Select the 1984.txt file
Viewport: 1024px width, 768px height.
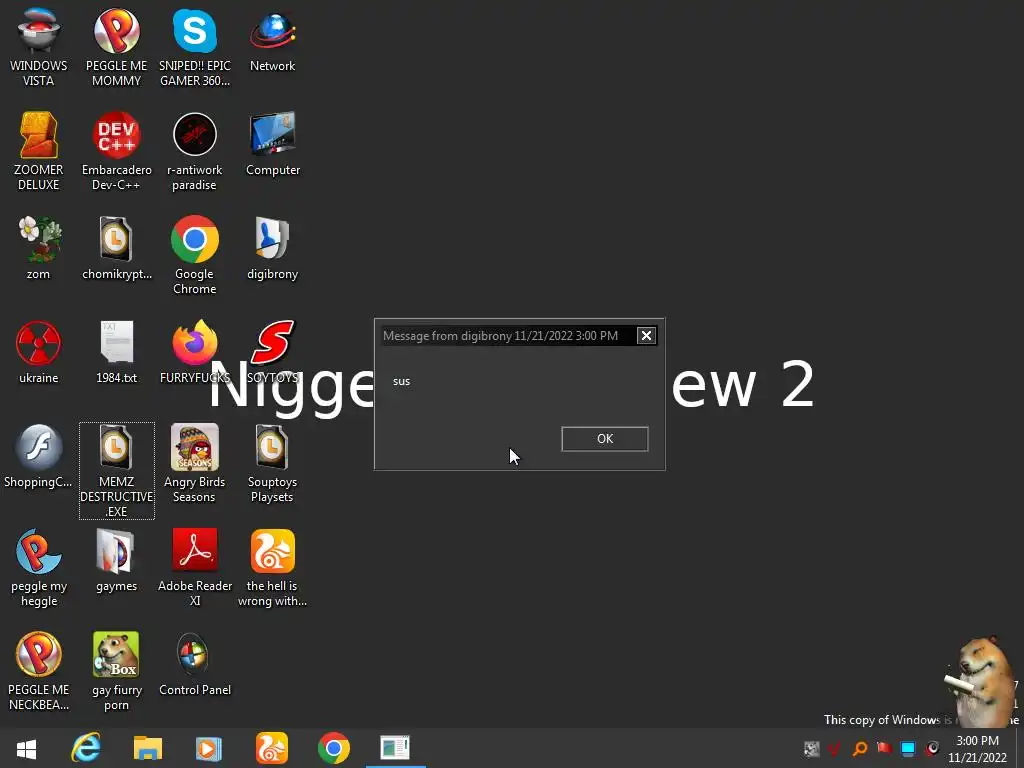(x=116, y=353)
